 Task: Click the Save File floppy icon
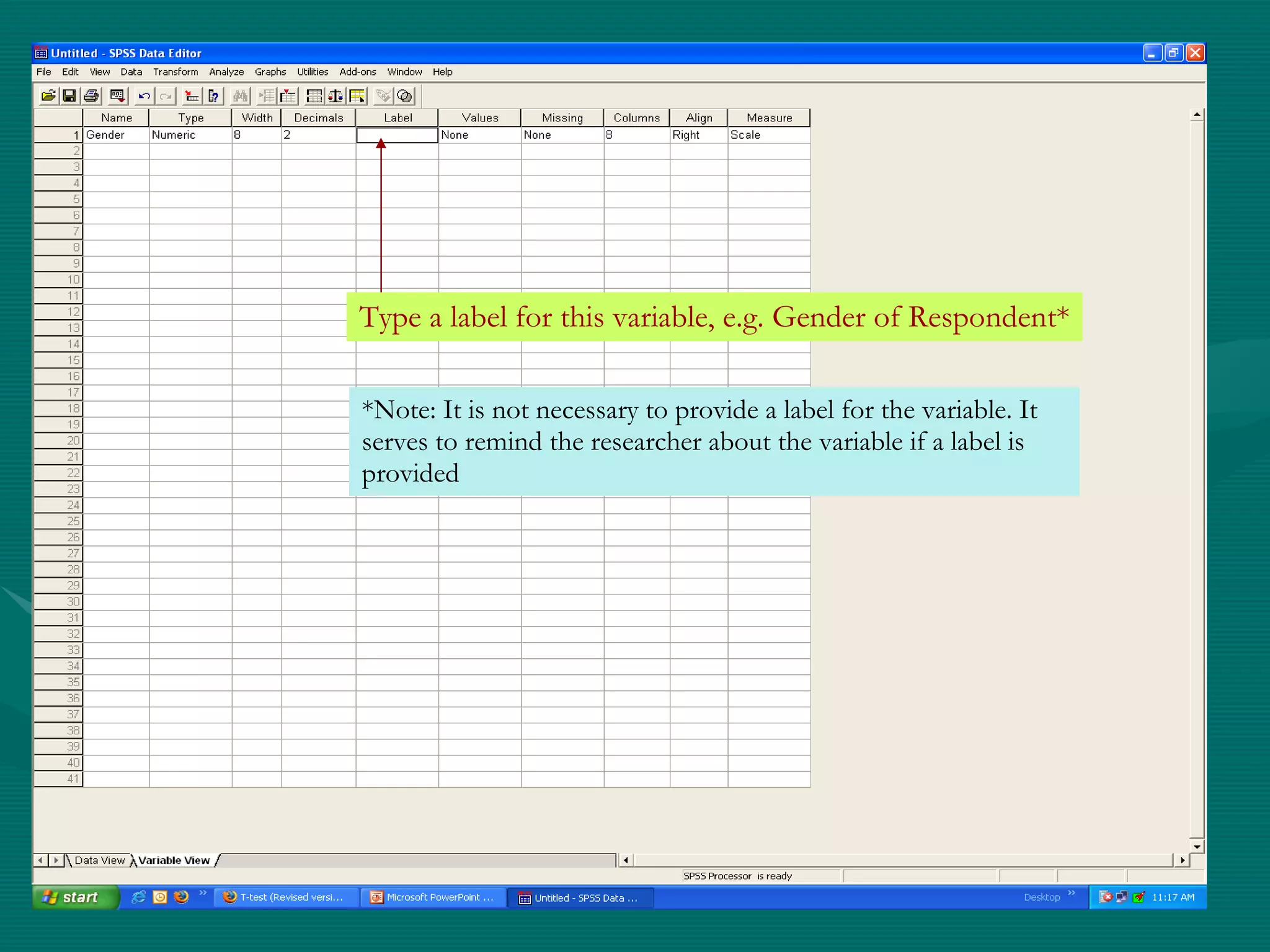tap(69, 96)
